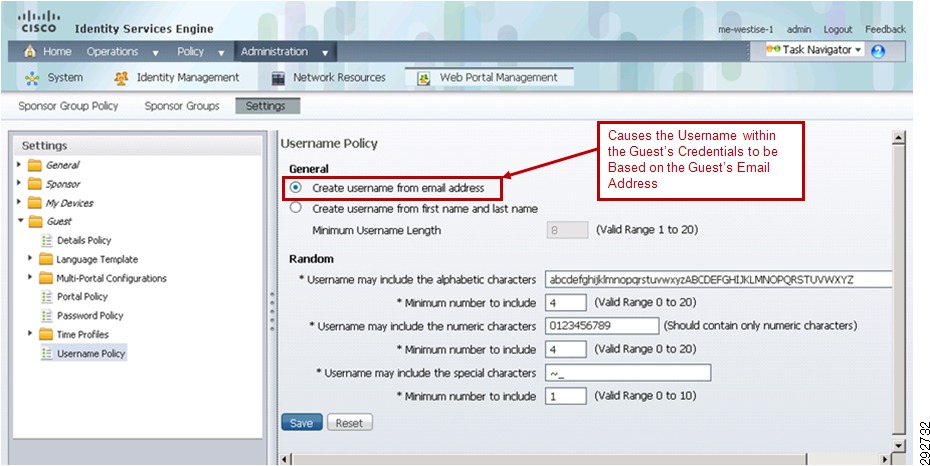The image size is (930, 466).
Task: Expand the Time Profiles node
Action: coord(31,334)
